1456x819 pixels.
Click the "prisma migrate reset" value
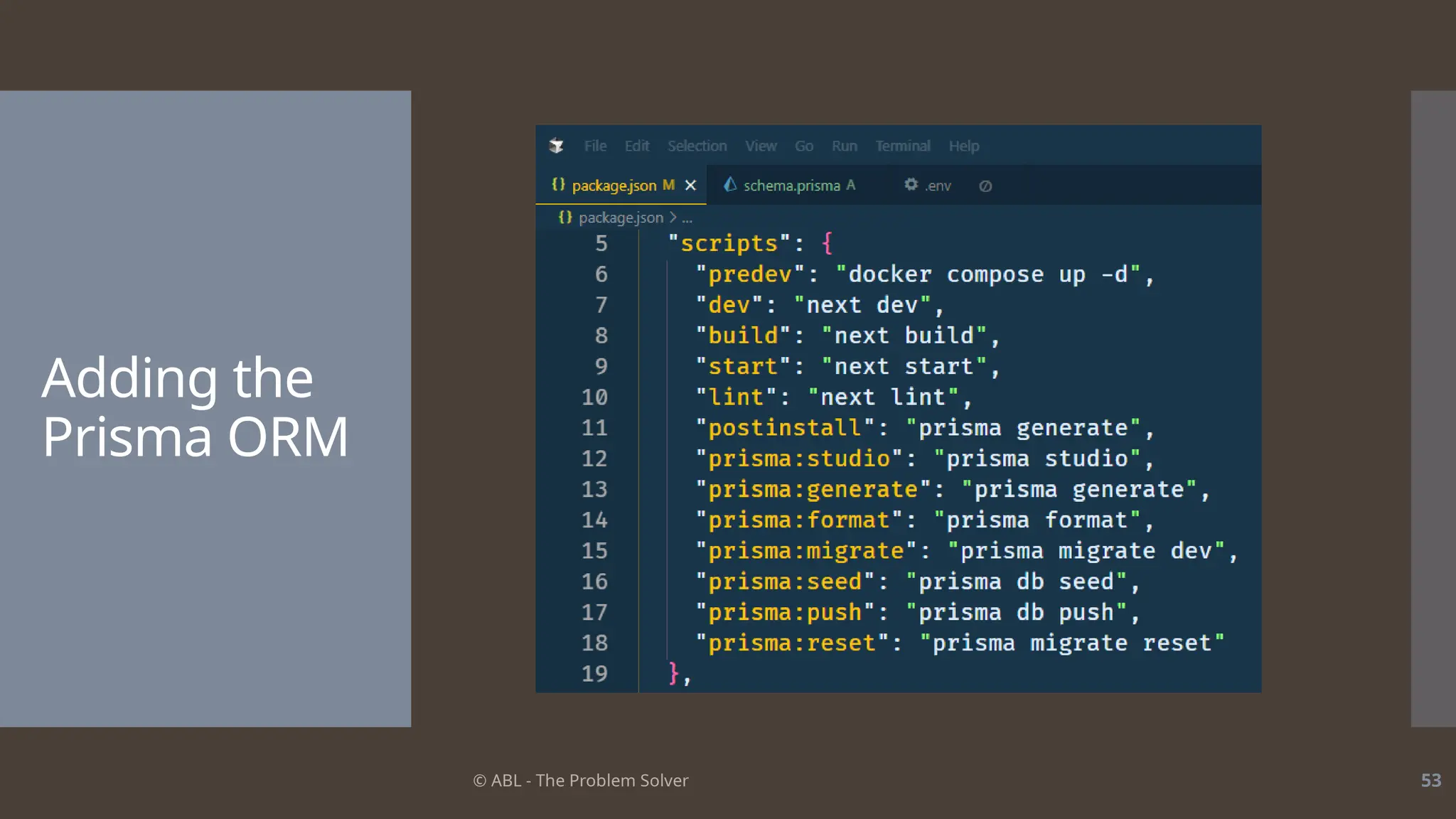tap(1072, 643)
